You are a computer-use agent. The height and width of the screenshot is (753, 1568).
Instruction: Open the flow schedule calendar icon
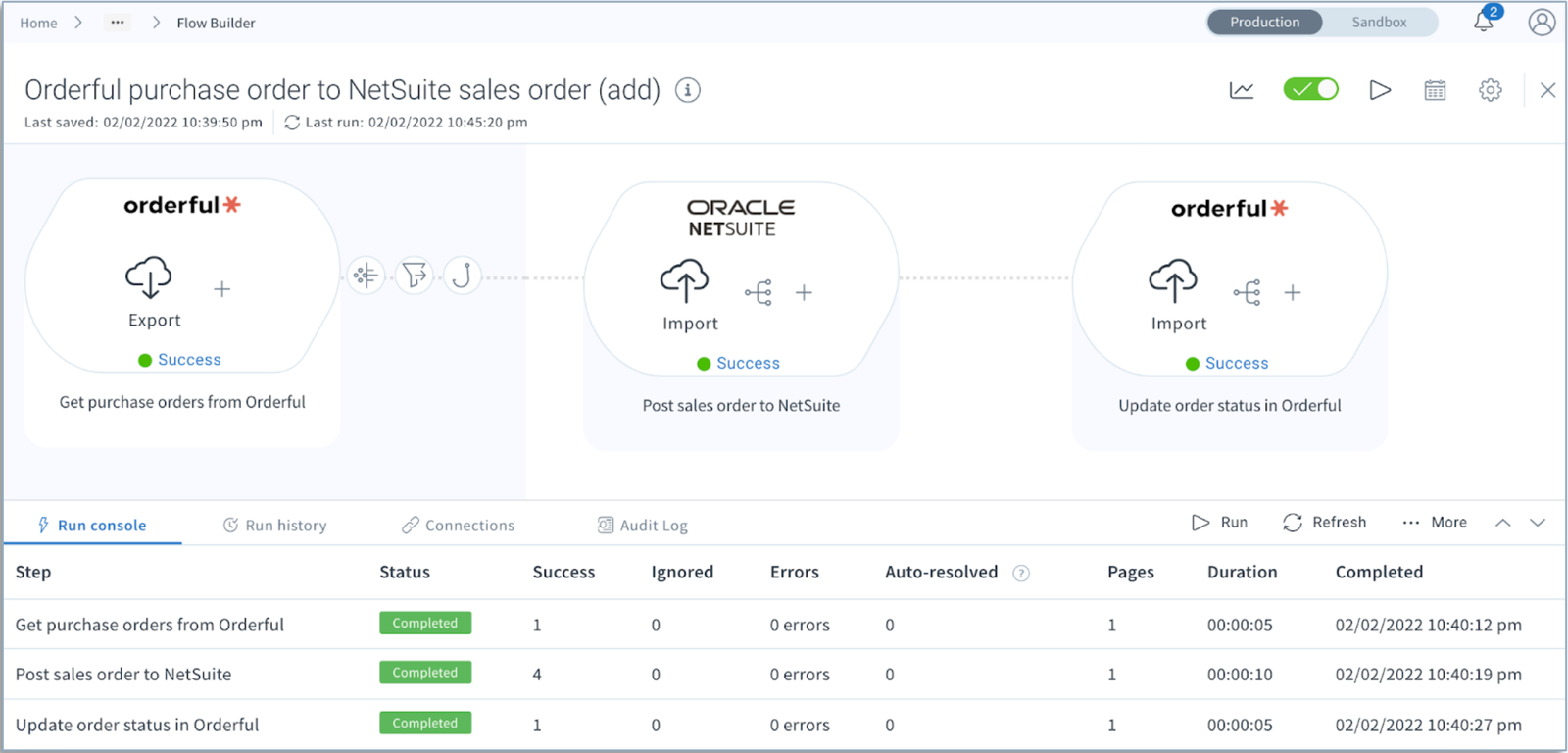tap(1435, 90)
